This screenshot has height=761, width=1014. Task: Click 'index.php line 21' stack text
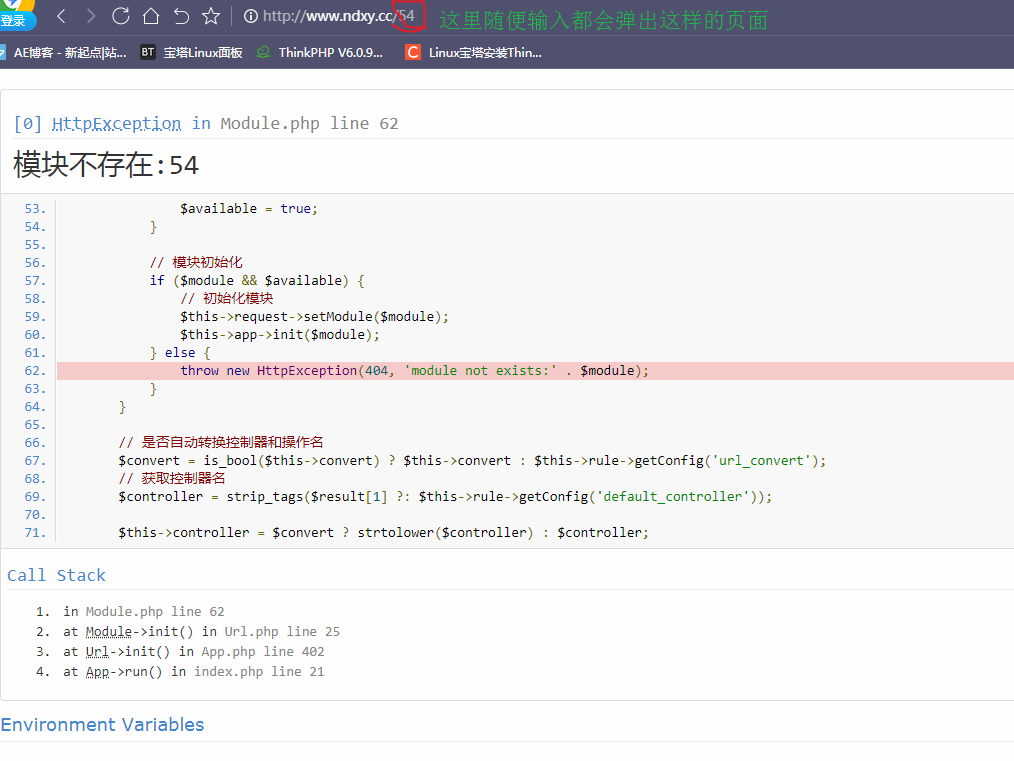click(x=259, y=672)
